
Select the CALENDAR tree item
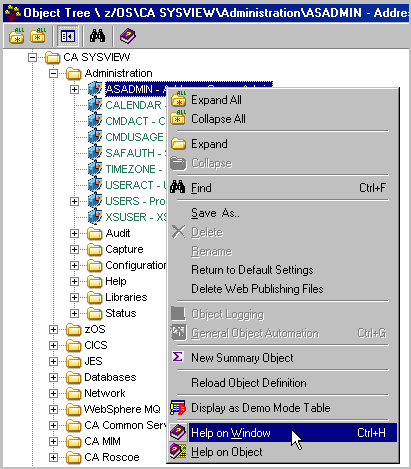click(136, 105)
